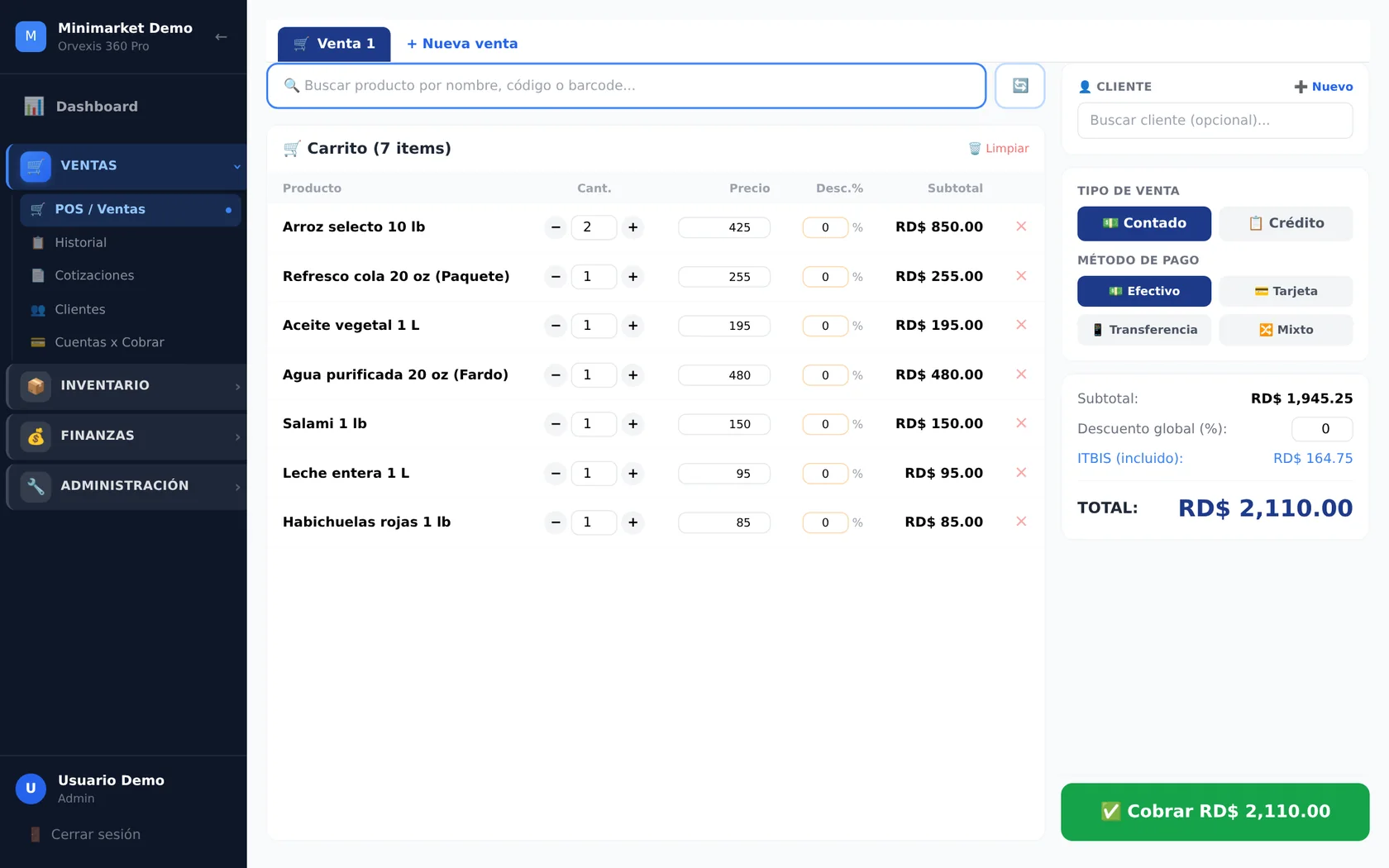The width and height of the screenshot is (1389, 868).
Task: Decrease Leche entera 1 L quantity
Action: pyautogui.click(x=556, y=474)
